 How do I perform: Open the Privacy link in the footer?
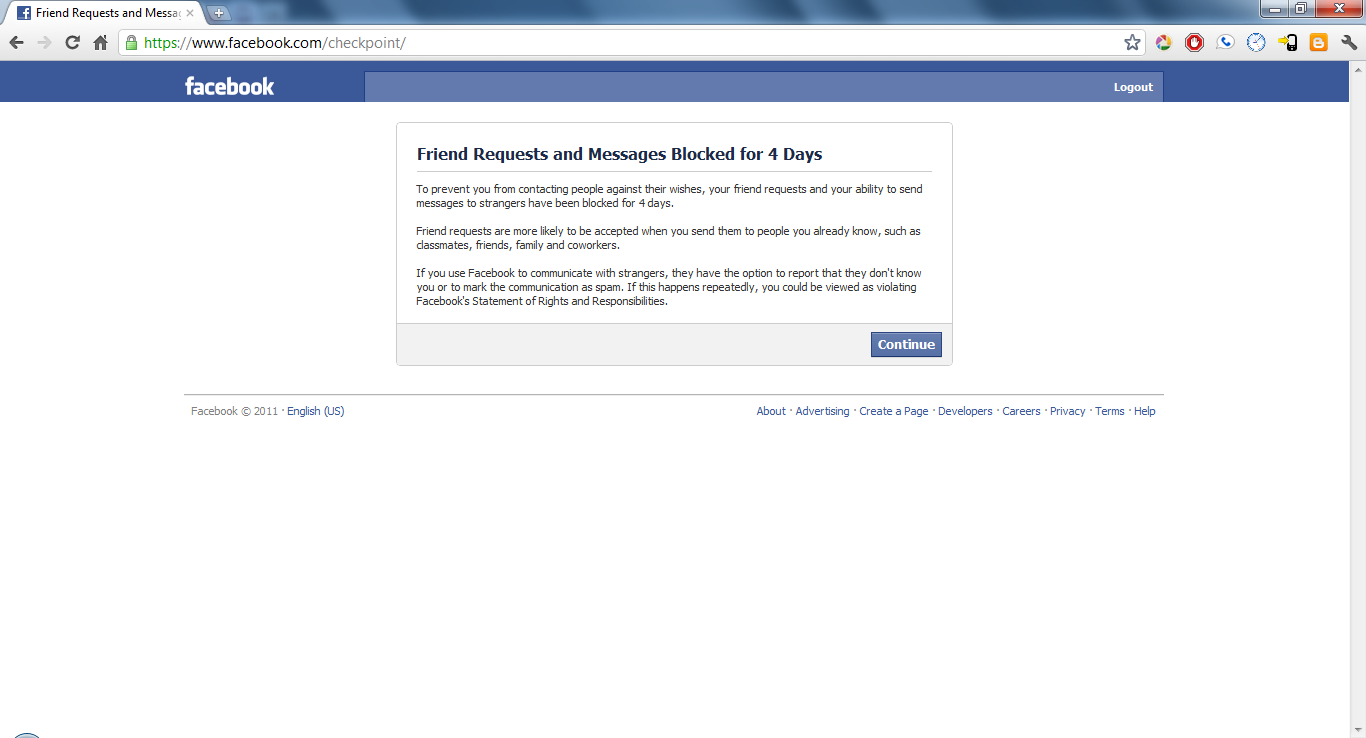click(1067, 411)
